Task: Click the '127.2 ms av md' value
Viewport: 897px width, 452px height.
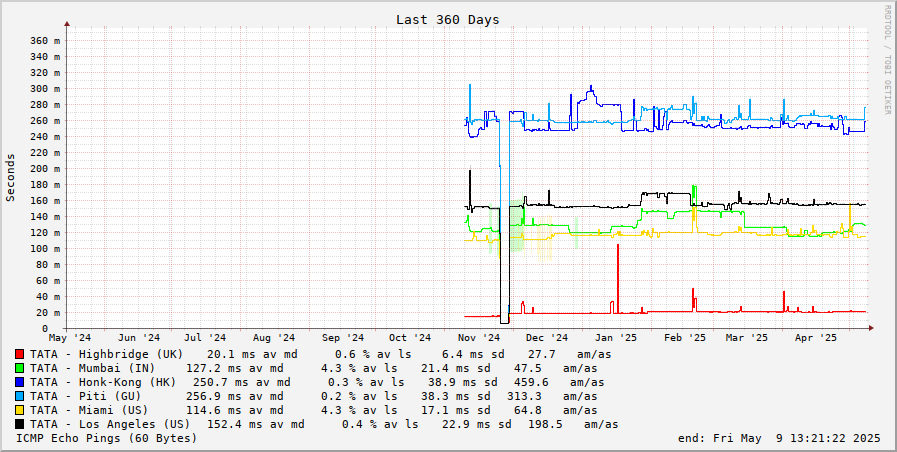Action: click(x=235, y=368)
